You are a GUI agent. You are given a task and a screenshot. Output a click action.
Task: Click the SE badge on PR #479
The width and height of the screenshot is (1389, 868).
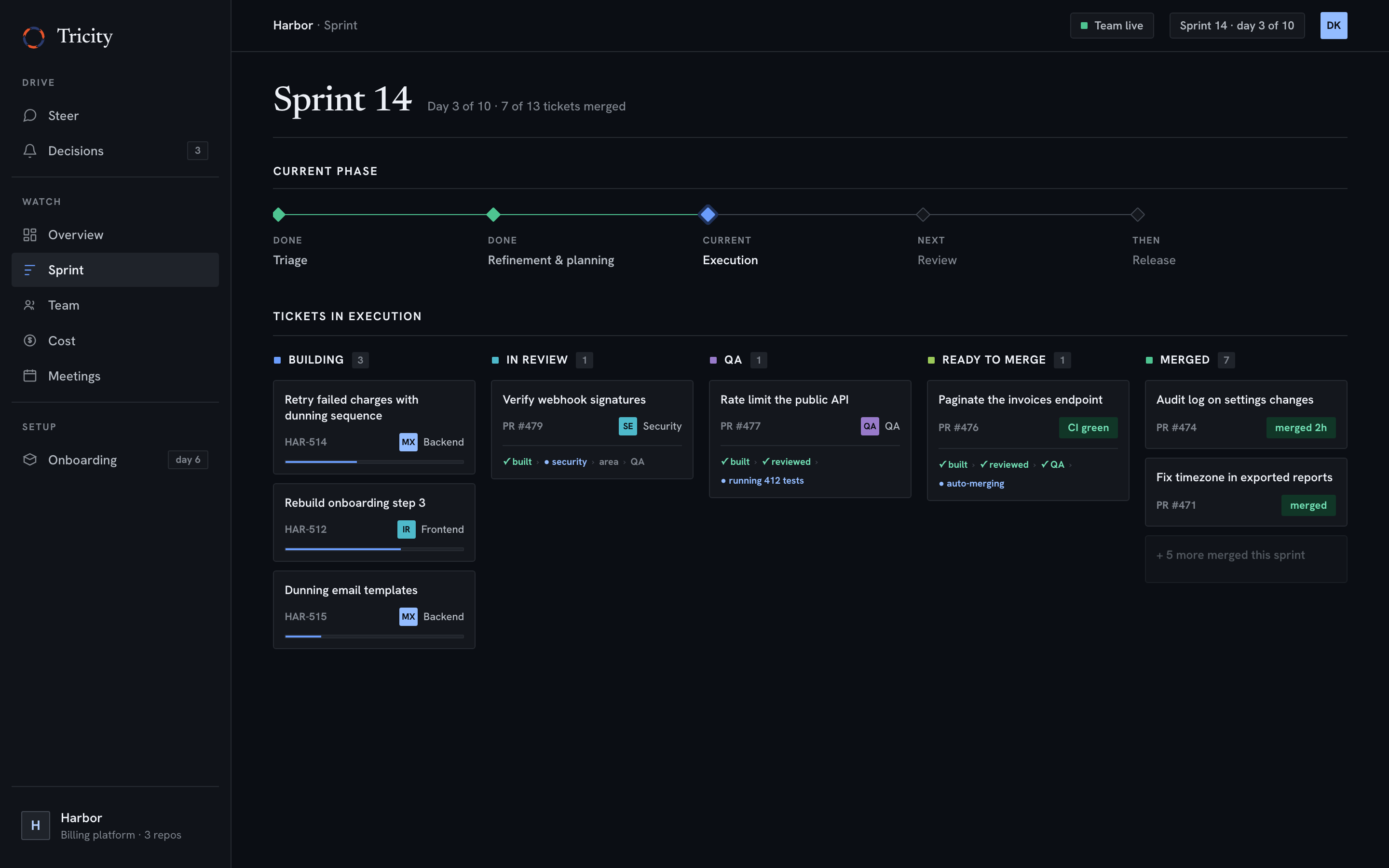628,426
